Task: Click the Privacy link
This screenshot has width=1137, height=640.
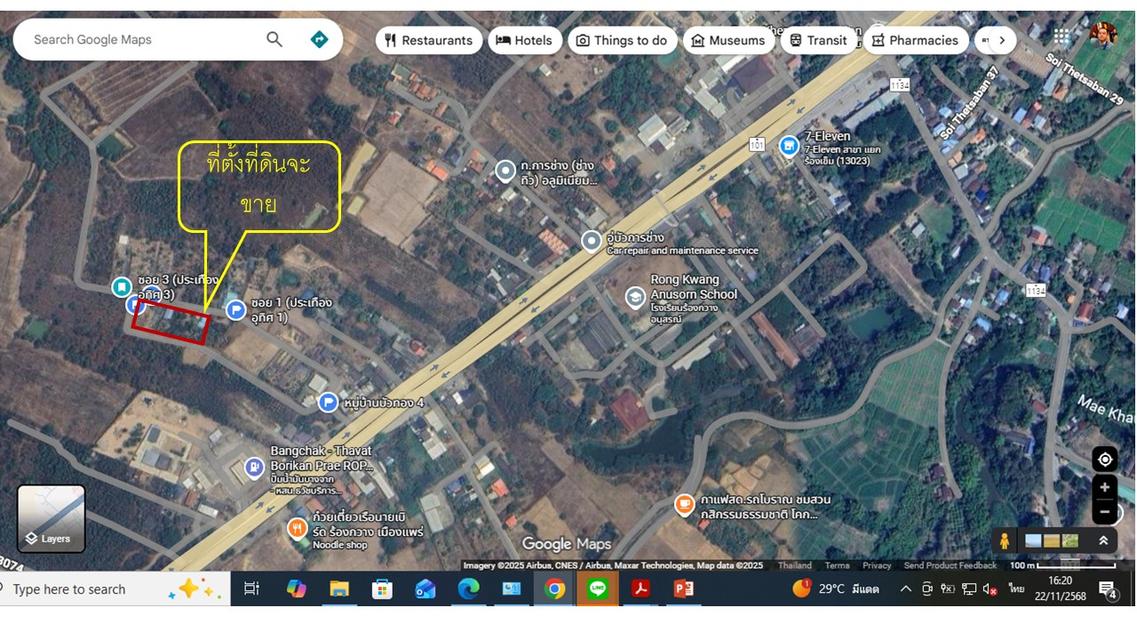Action: click(876, 565)
